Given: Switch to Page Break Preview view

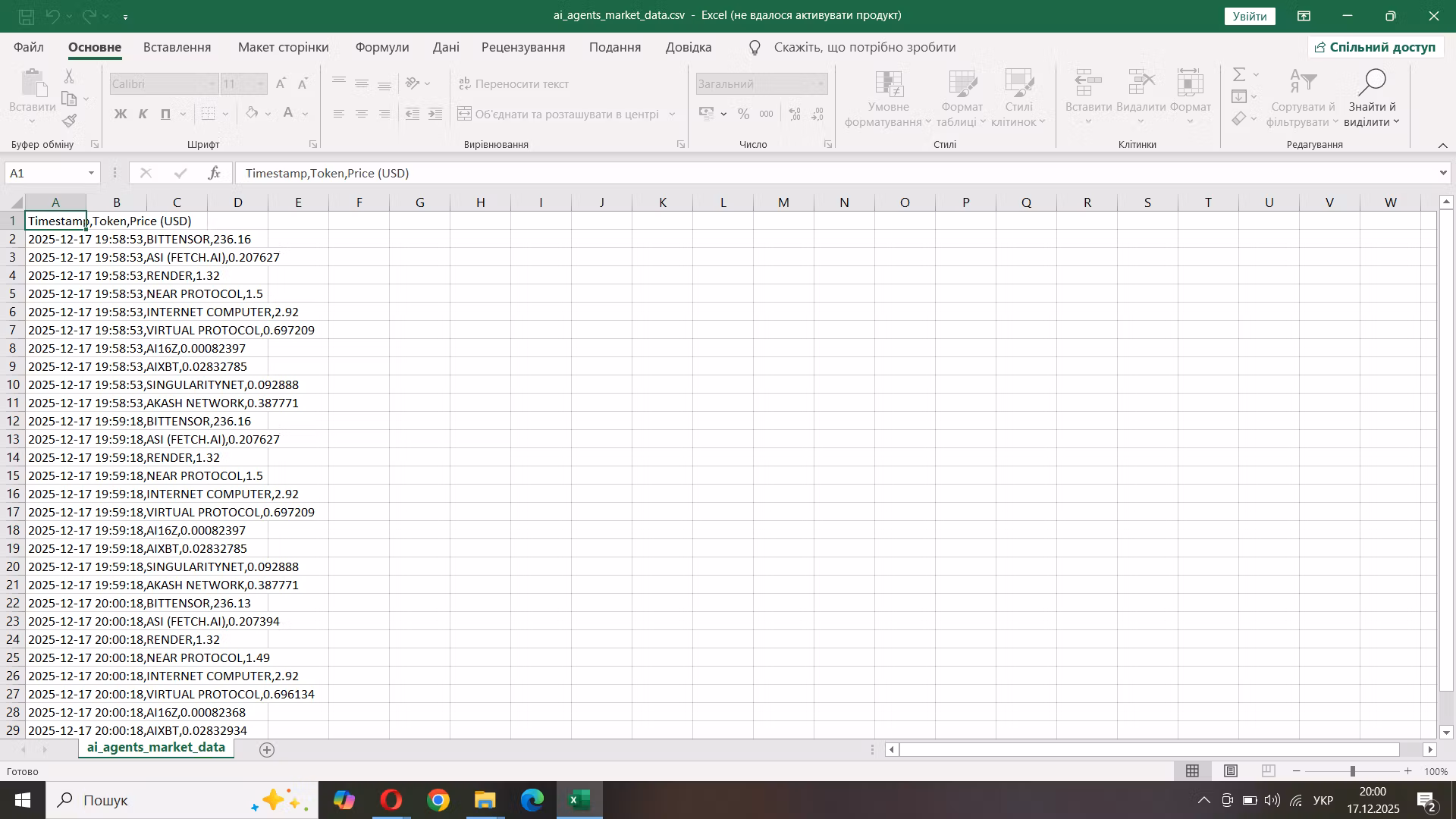Looking at the screenshot, I should coord(1268,771).
